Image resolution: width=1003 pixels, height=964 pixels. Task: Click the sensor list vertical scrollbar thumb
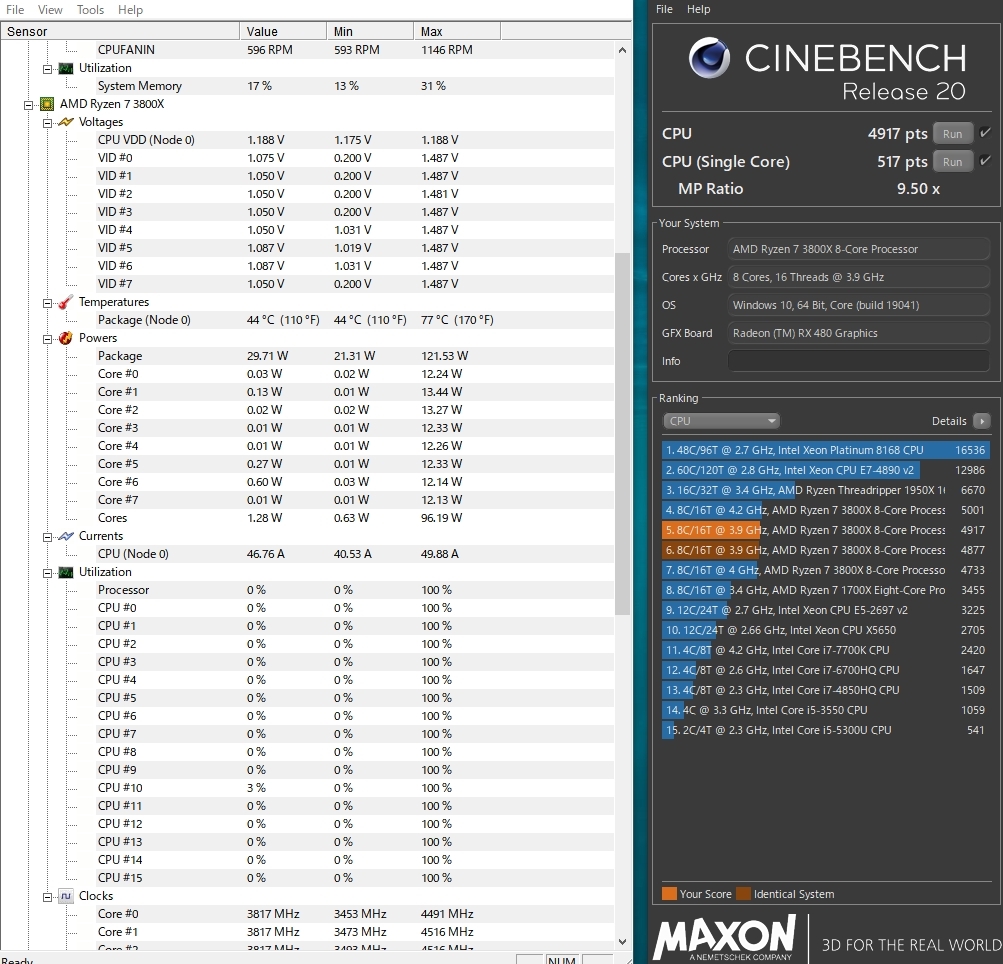pyautogui.click(x=622, y=434)
